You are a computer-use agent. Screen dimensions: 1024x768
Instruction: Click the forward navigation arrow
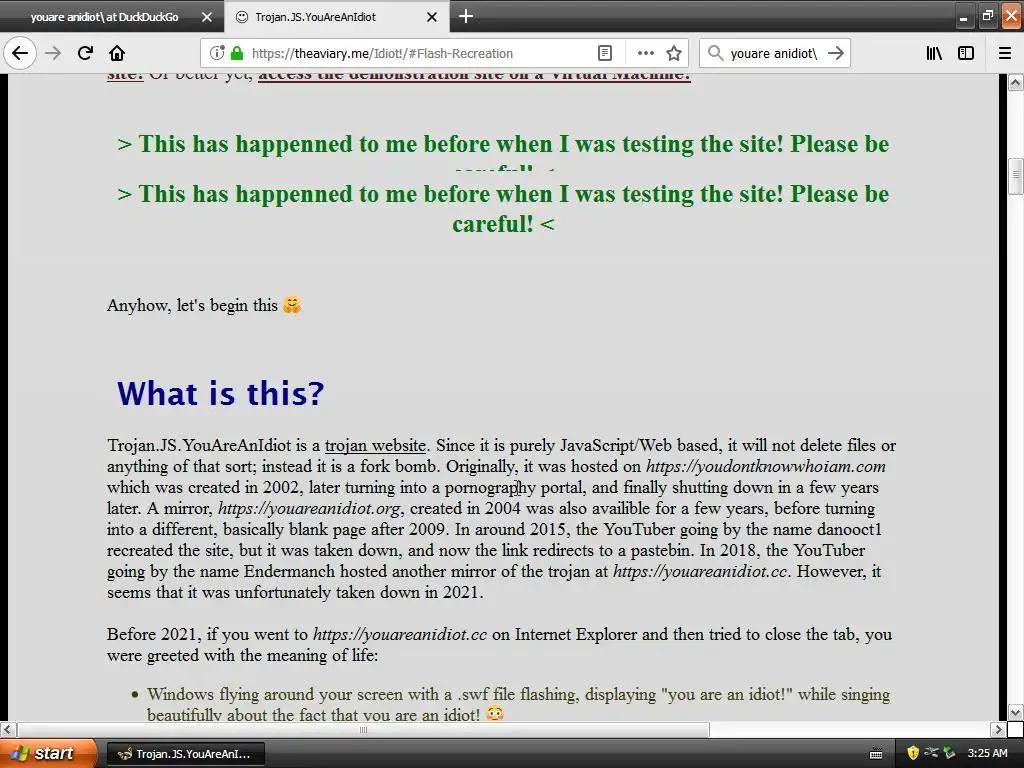tap(53, 53)
